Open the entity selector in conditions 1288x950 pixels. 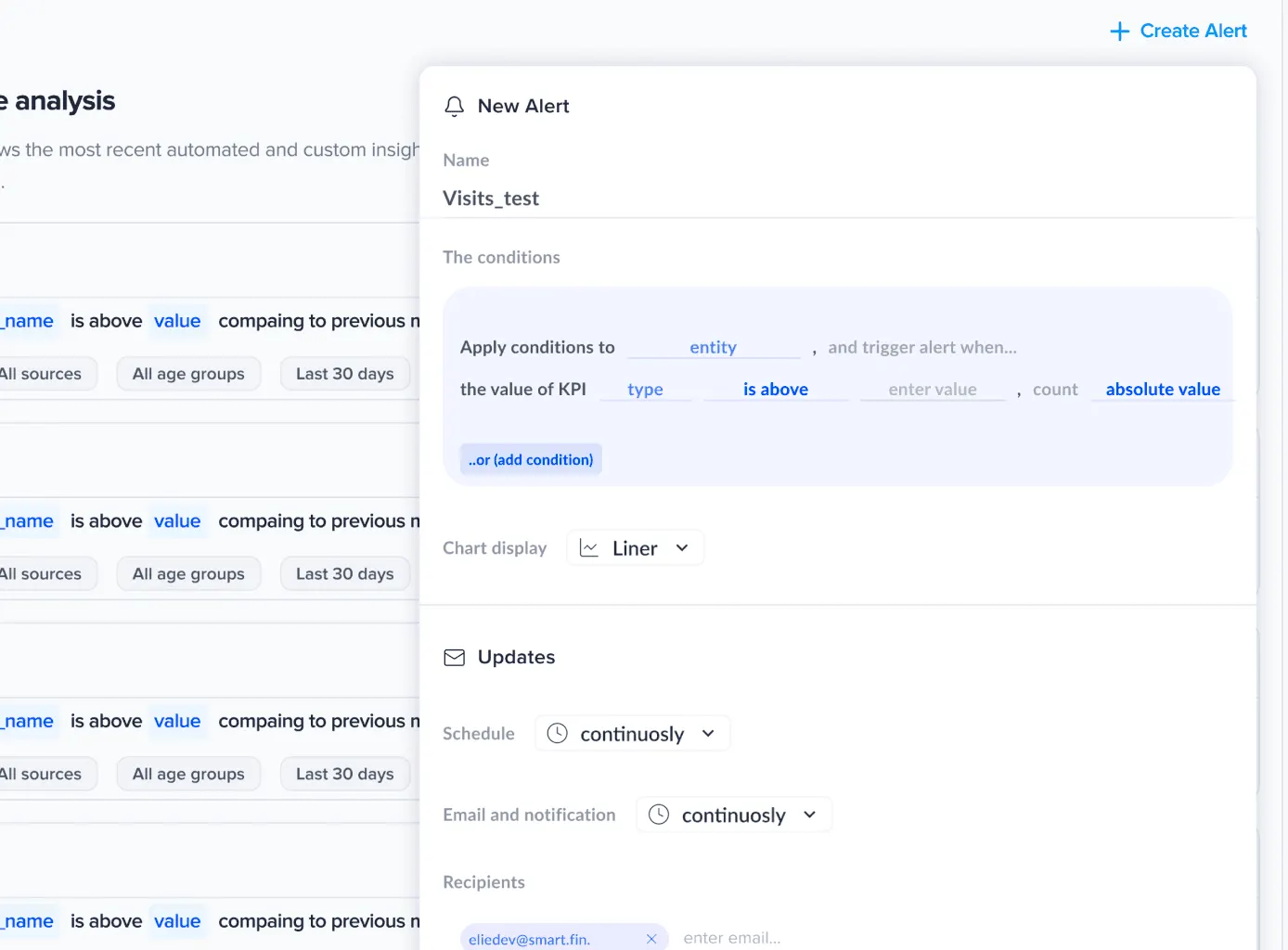[x=713, y=348]
